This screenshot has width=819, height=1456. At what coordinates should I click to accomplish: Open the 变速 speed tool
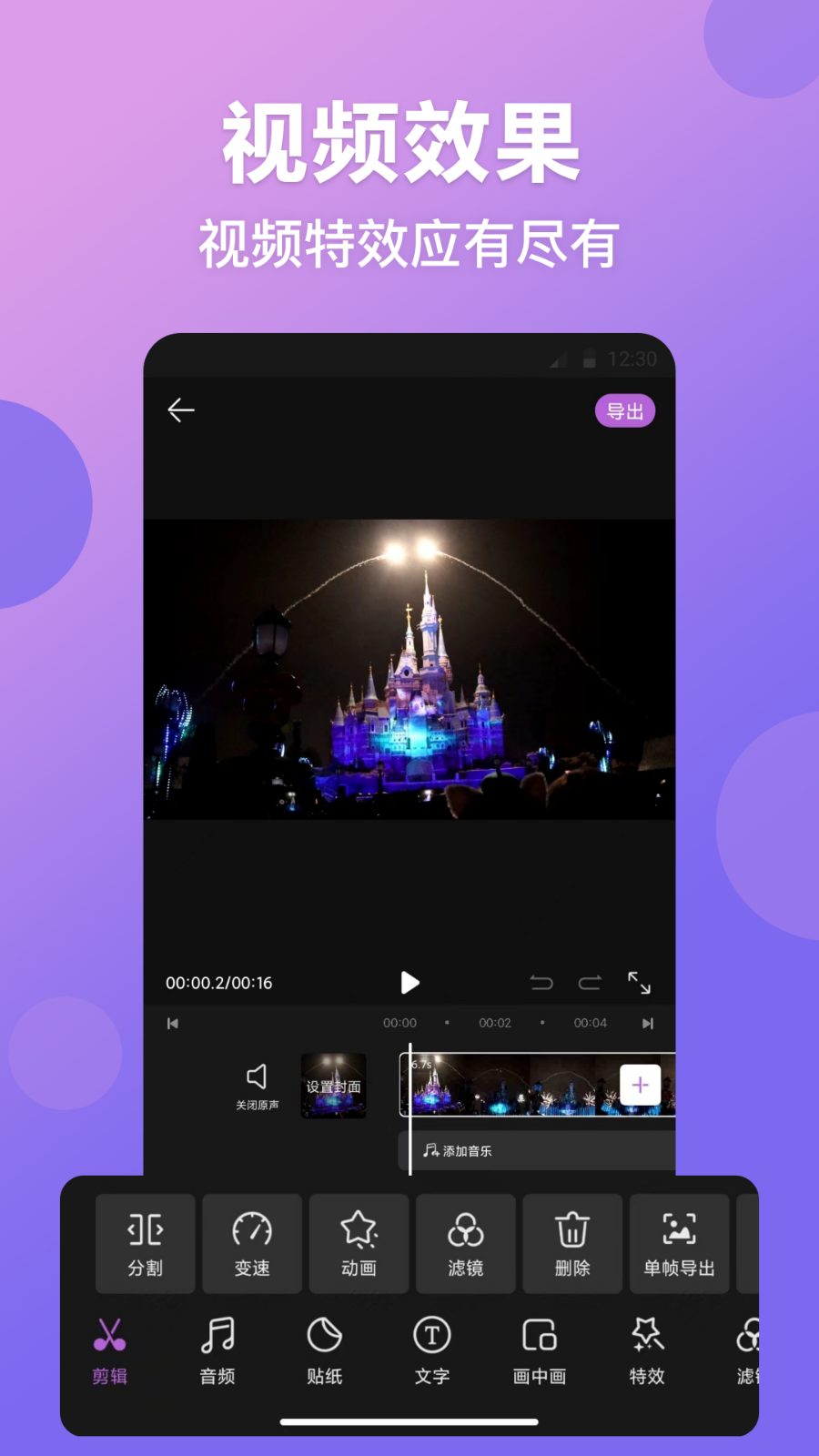point(252,1244)
